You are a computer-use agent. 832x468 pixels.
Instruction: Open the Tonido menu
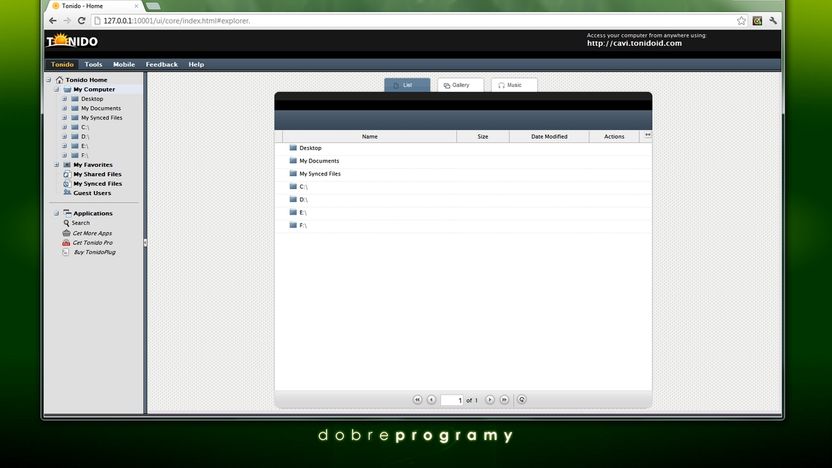(x=62, y=64)
